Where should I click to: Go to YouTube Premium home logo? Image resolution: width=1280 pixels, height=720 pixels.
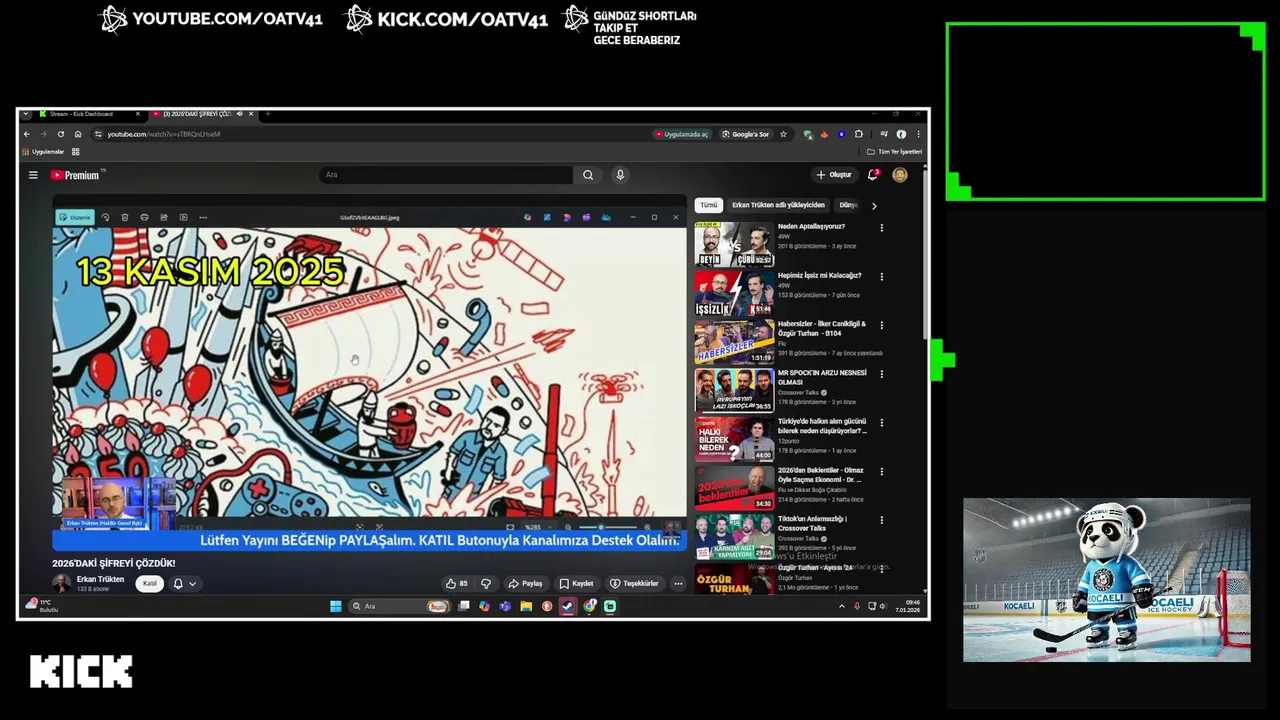pos(75,175)
